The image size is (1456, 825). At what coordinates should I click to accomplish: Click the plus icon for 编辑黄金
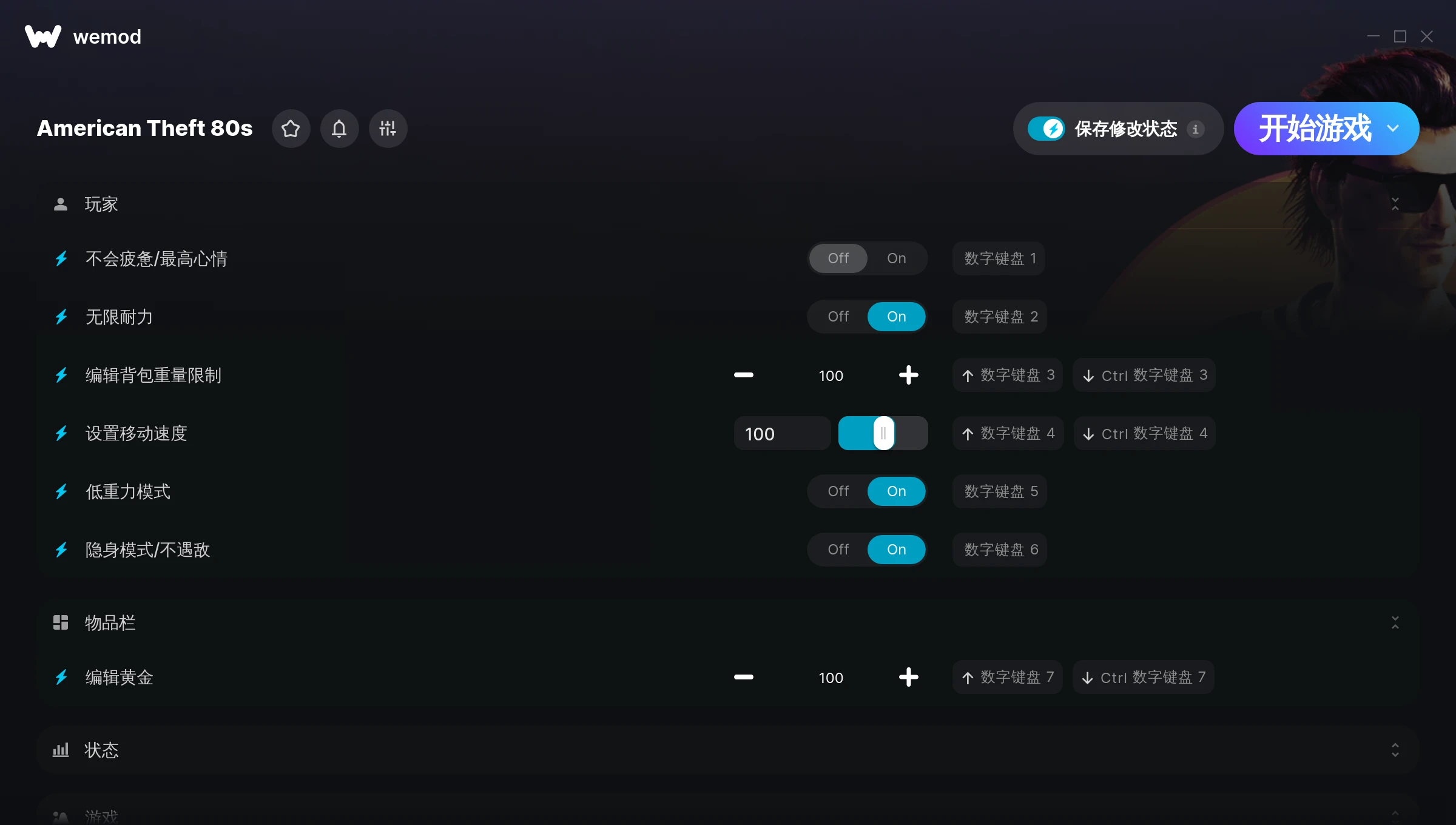tap(908, 677)
